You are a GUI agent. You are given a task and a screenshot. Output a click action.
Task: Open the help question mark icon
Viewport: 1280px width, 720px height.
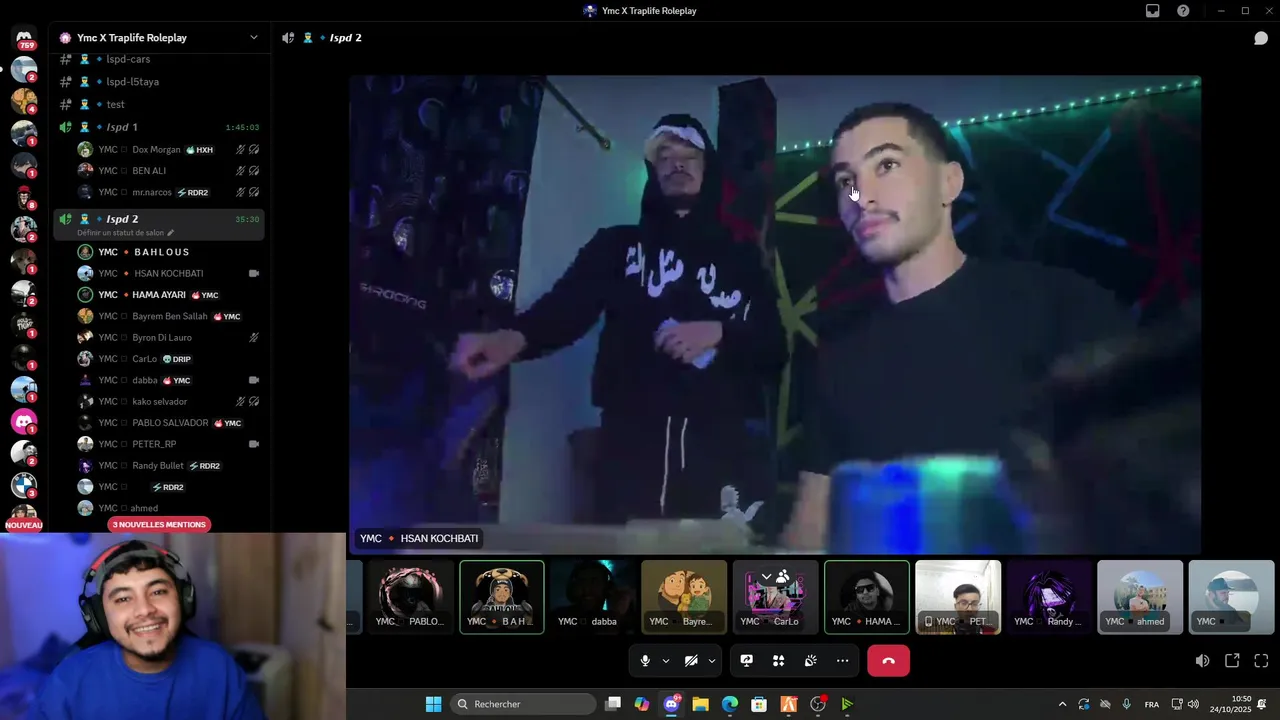click(1183, 11)
